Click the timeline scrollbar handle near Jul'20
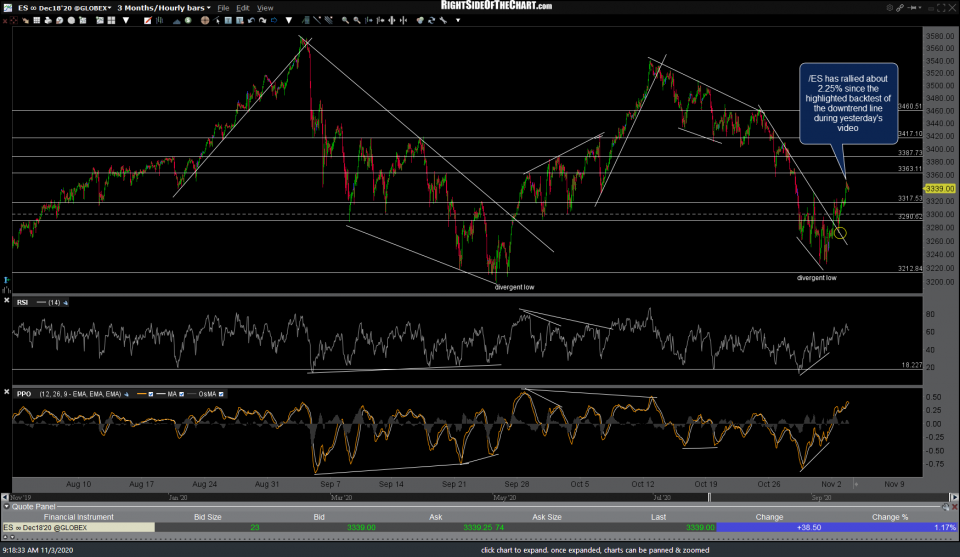This screenshot has width=960, height=557. click(x=709, y=497)
